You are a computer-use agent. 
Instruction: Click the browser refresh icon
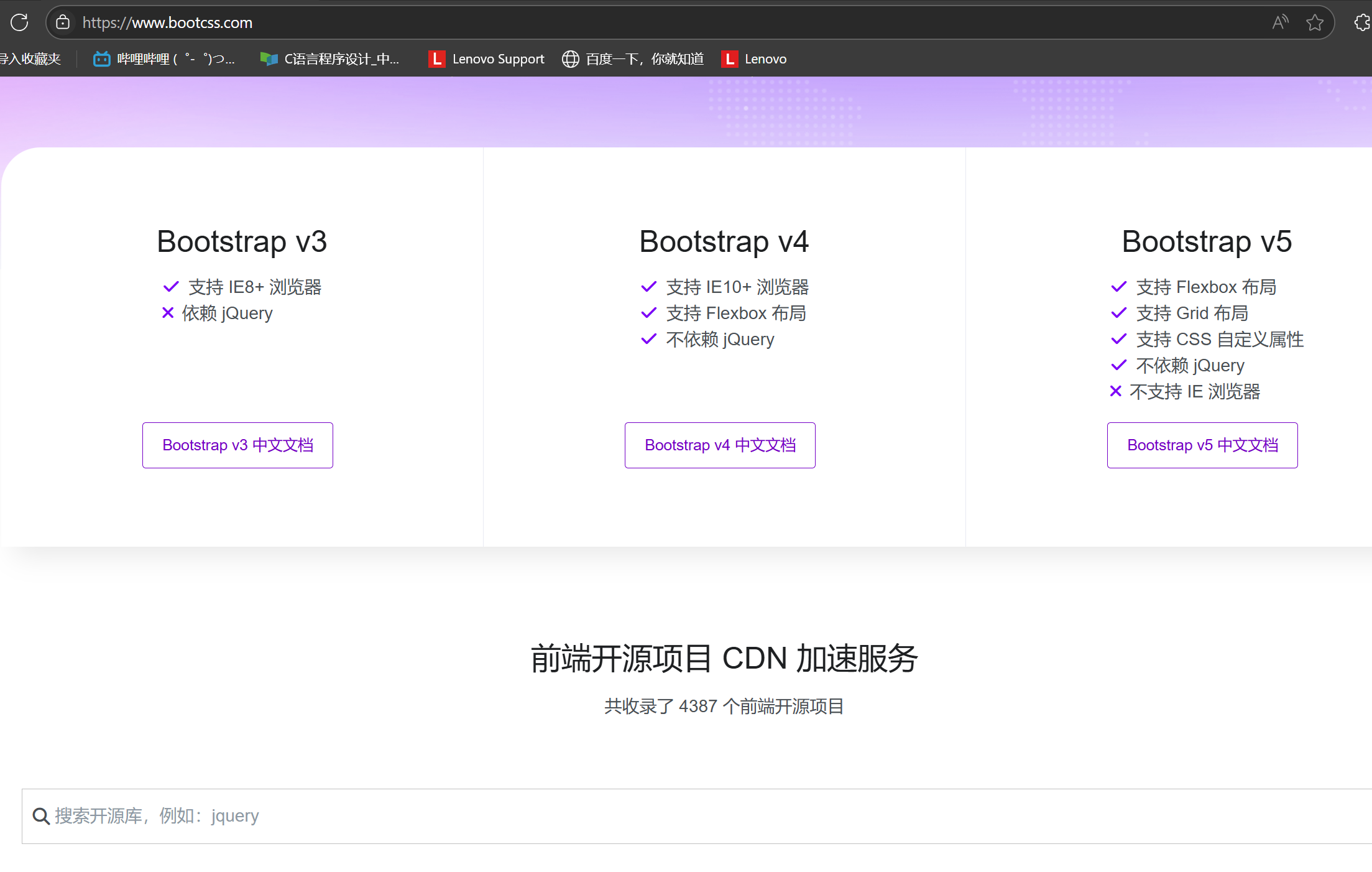click(19, 22)
